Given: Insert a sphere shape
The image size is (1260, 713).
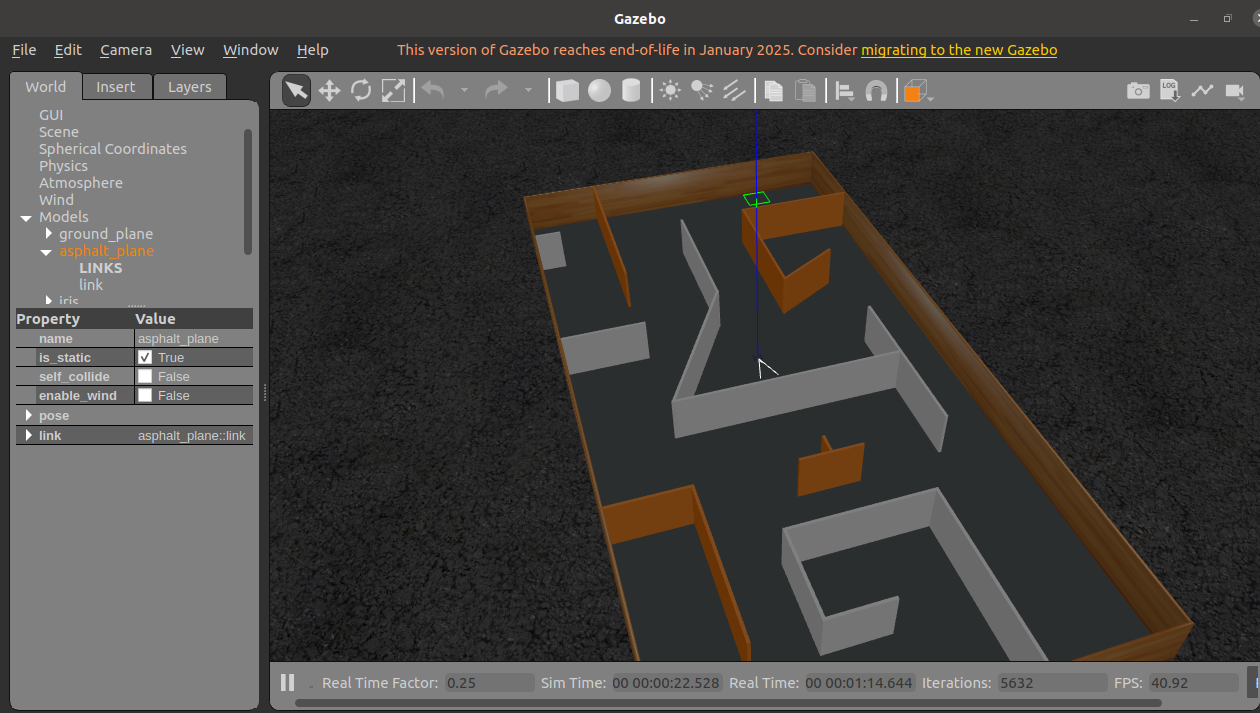Looking at the screenshot, I should click(x=599, y=91).
